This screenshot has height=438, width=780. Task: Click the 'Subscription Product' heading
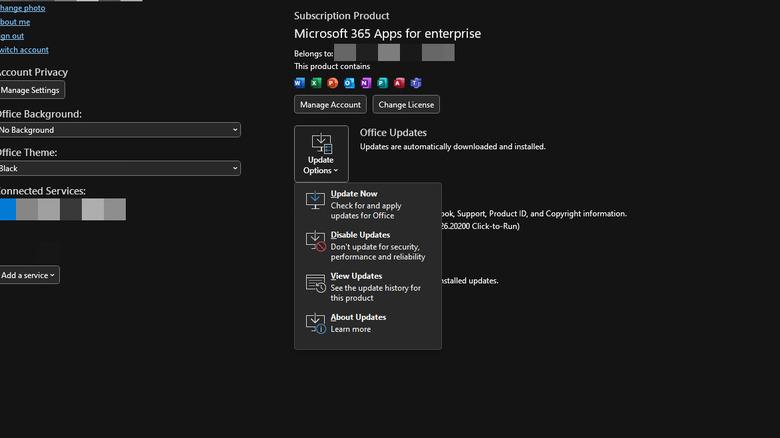pos(341,15)
